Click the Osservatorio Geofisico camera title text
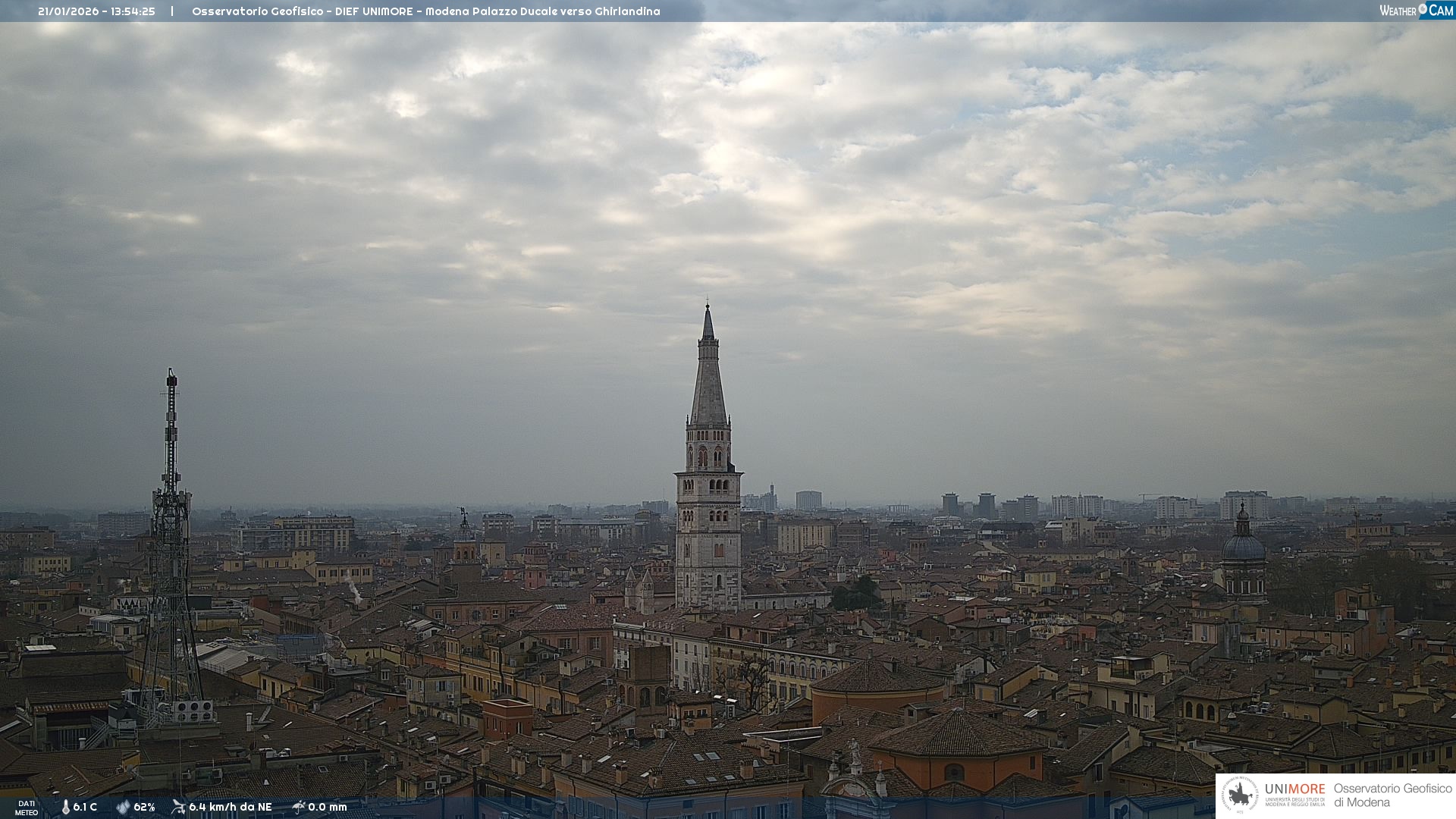The image size is (1456, 819). (x=425, y=11)
